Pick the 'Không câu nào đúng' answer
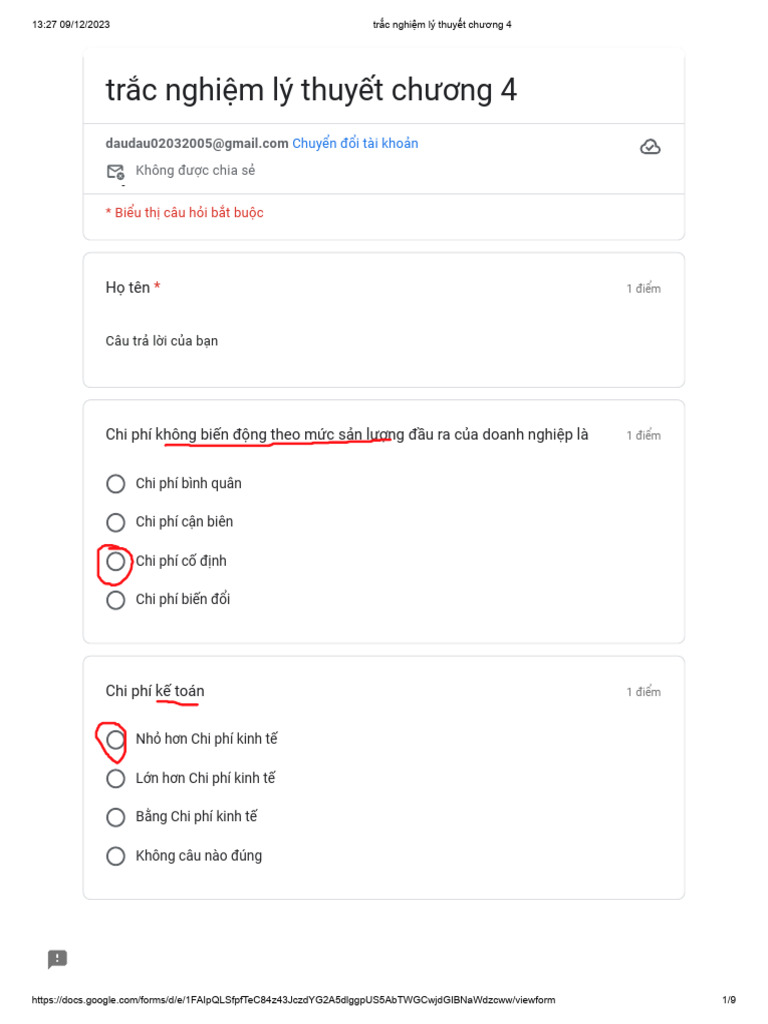Screen dimensions: 768x1024 116,856
